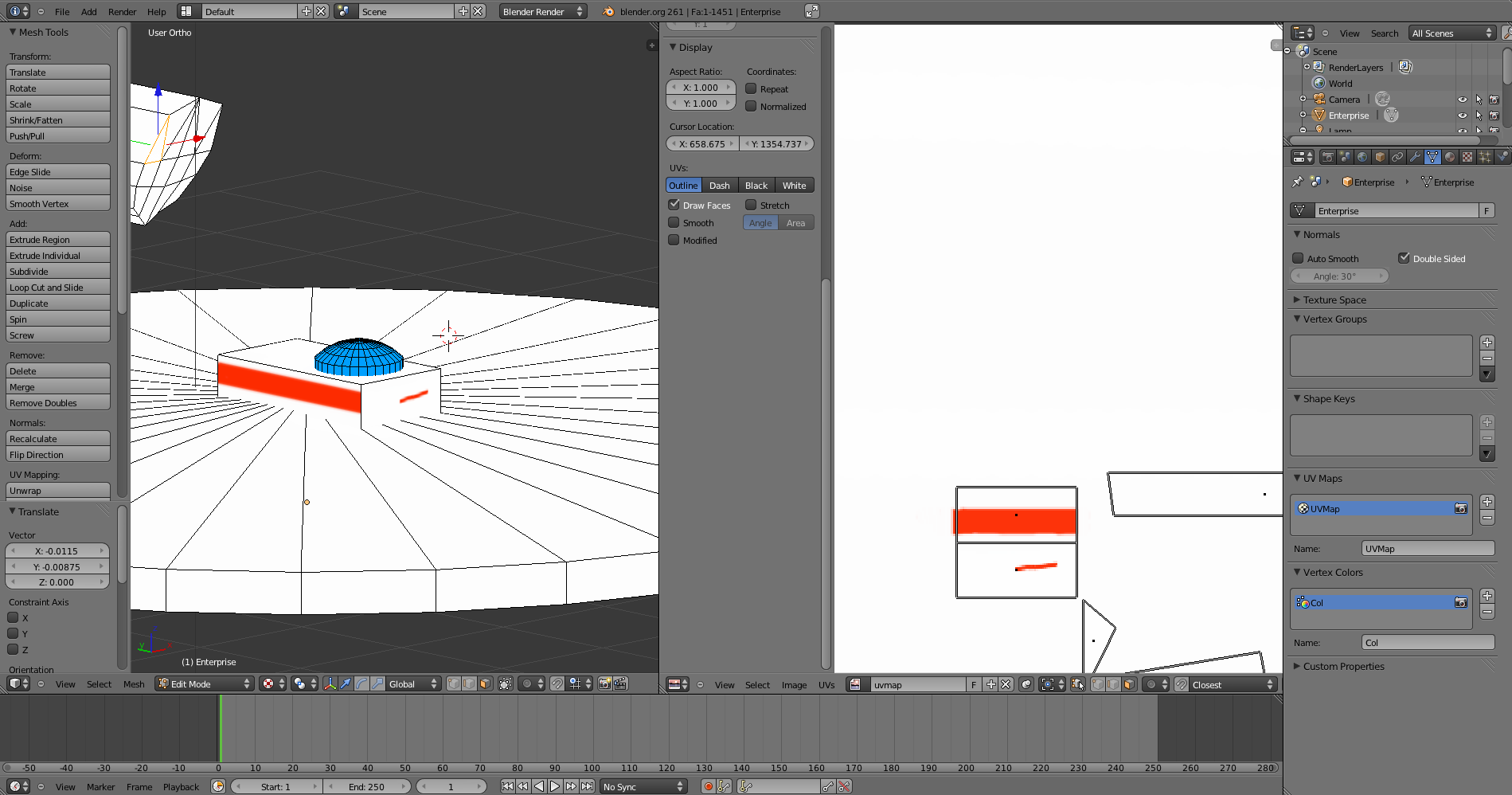Click the Subdivide button
Screen dimensions: 1512x795
click(x=58, y=271)
